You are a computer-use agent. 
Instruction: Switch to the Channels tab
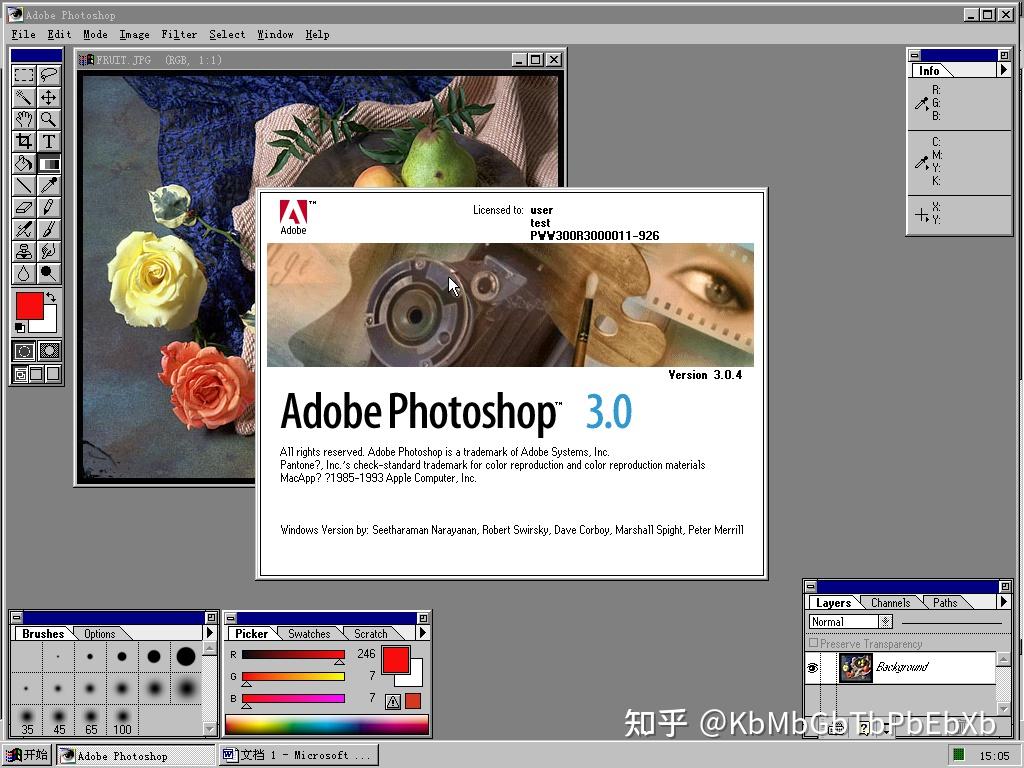click(x=889, y=602)
